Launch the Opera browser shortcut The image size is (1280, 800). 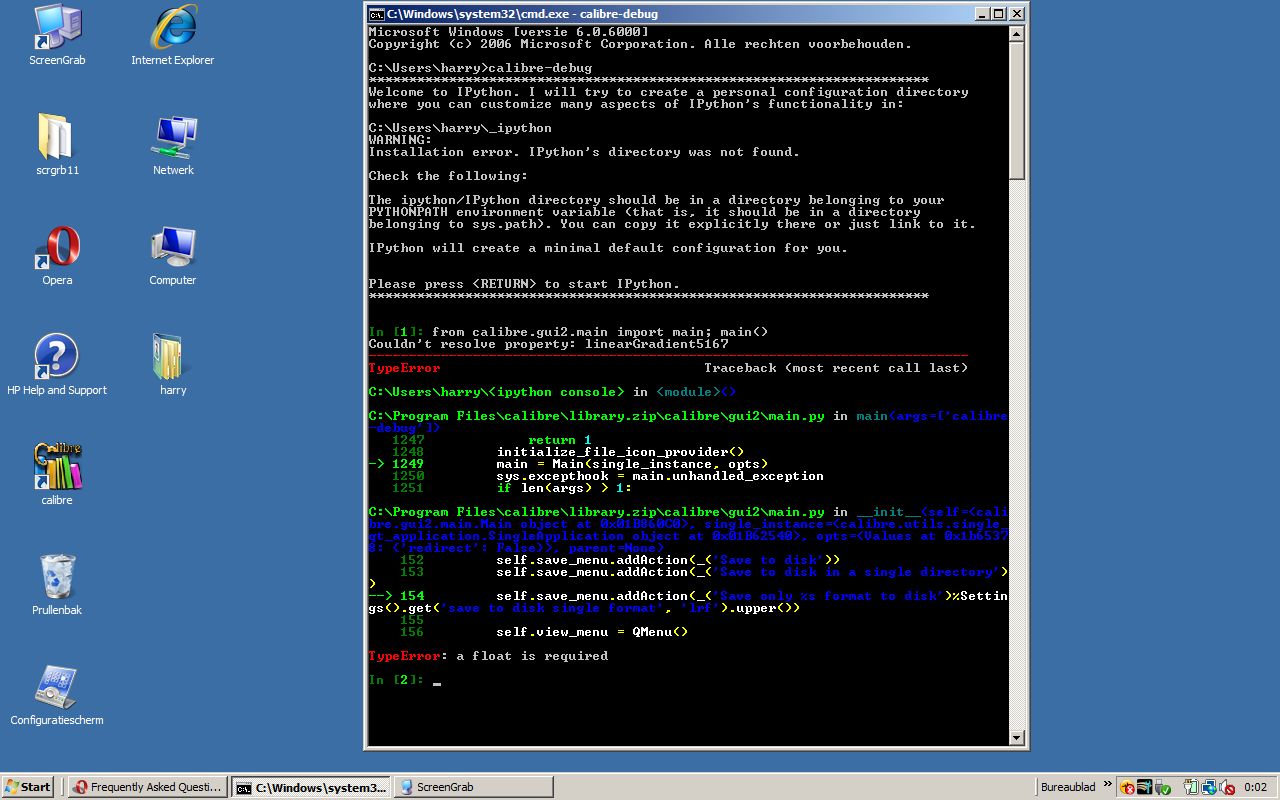[x=57, y=256]
